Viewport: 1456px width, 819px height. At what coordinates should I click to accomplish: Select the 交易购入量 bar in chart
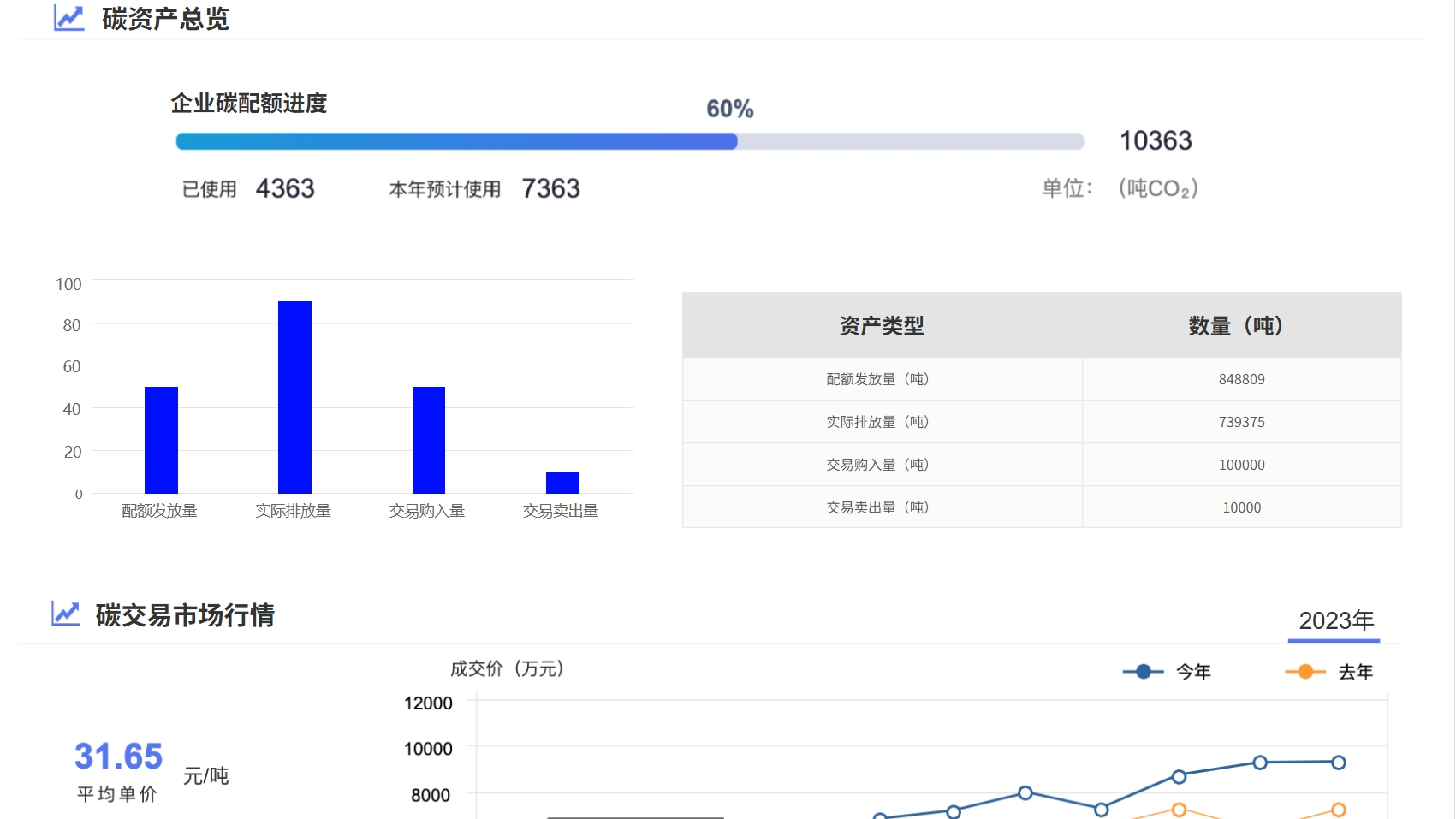(429, 440)
